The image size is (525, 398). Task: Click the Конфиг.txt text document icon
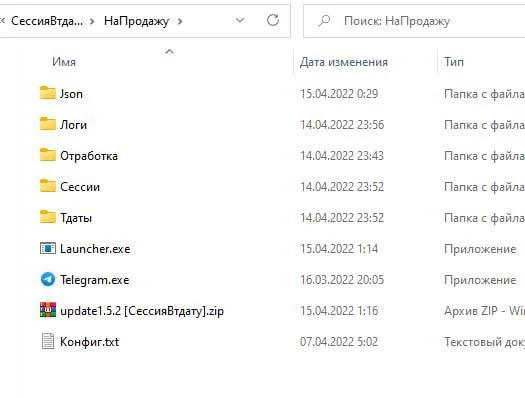[x=48, y=341]
